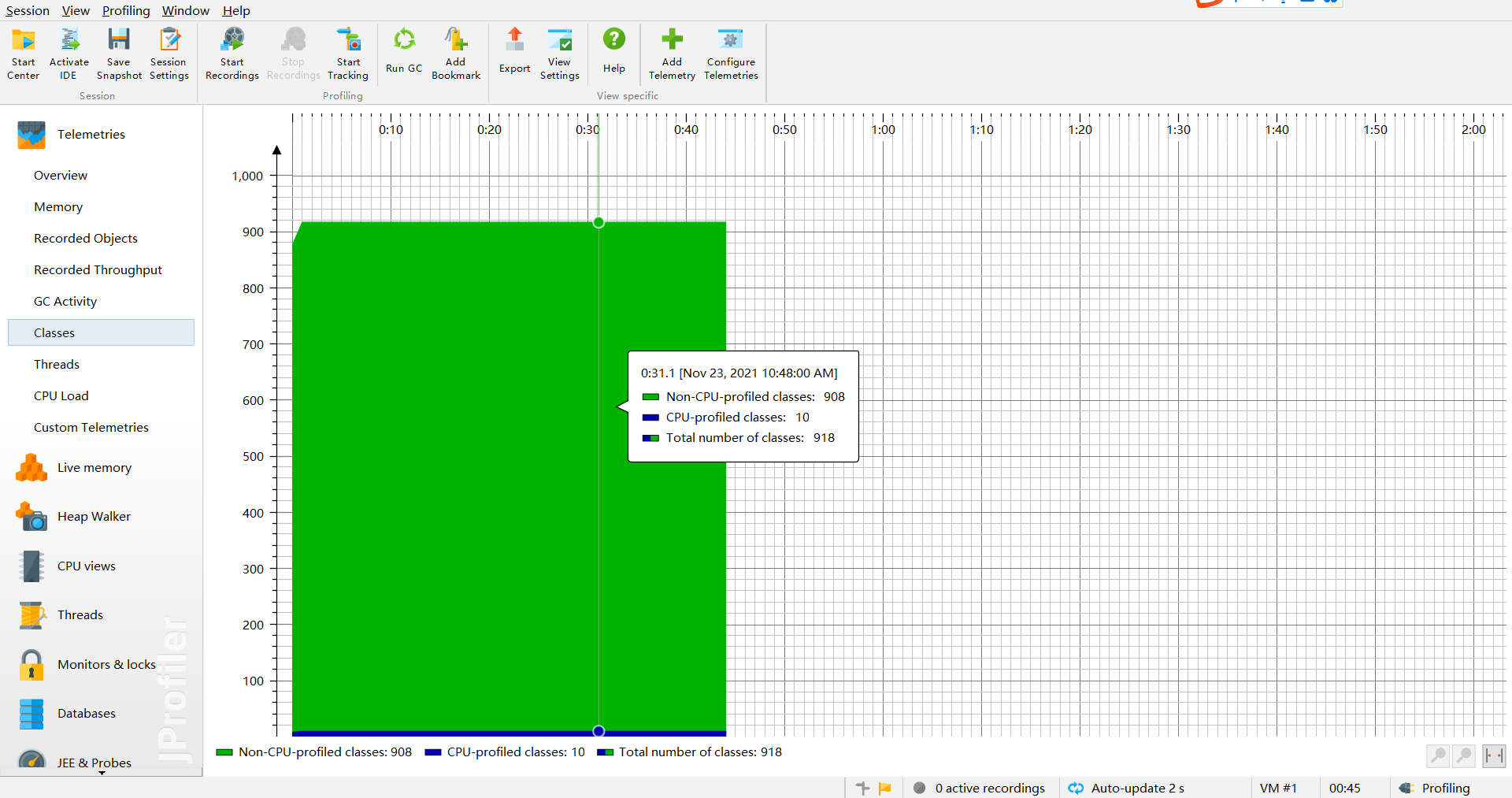
Task: Click CPU-profiled classes legend swatch
Action: [x=432, y=752]
